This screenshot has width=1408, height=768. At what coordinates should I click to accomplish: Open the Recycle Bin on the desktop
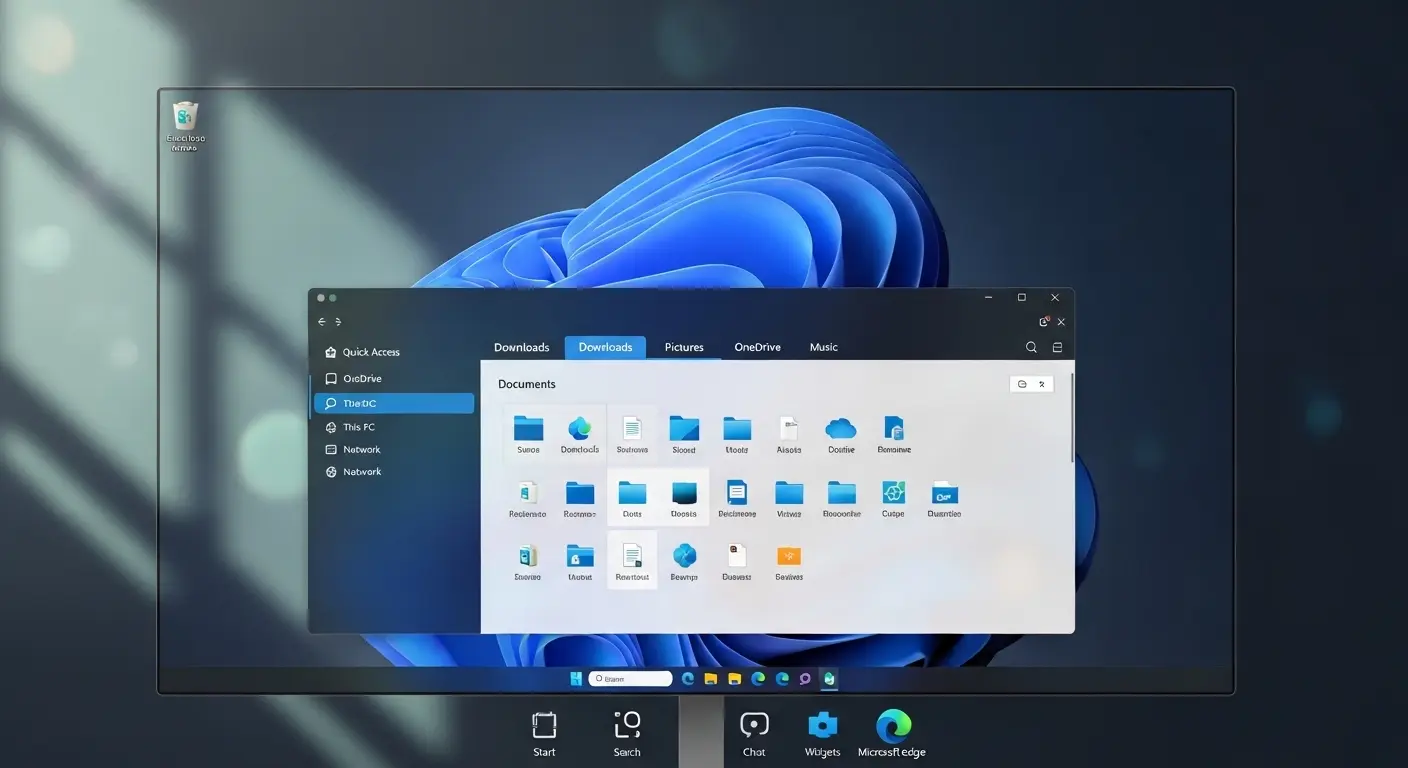(185, 125)
